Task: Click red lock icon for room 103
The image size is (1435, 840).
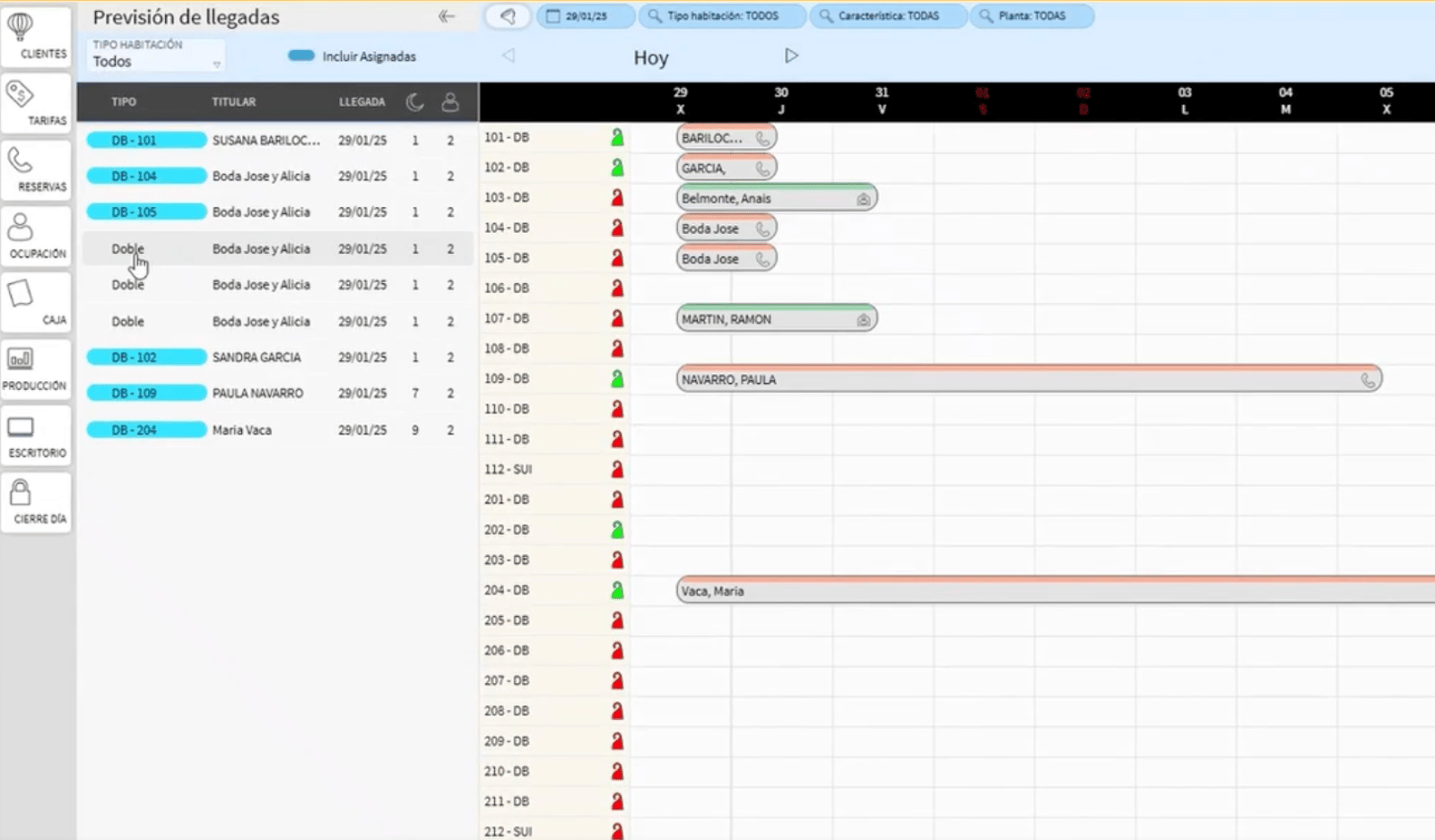Action: point(617,197)
